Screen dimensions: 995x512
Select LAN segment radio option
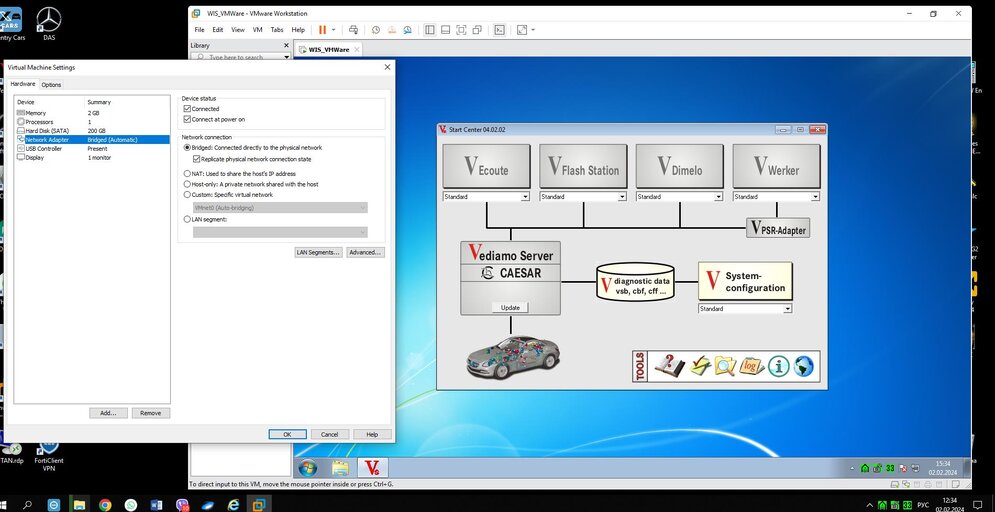coord(187,219)
